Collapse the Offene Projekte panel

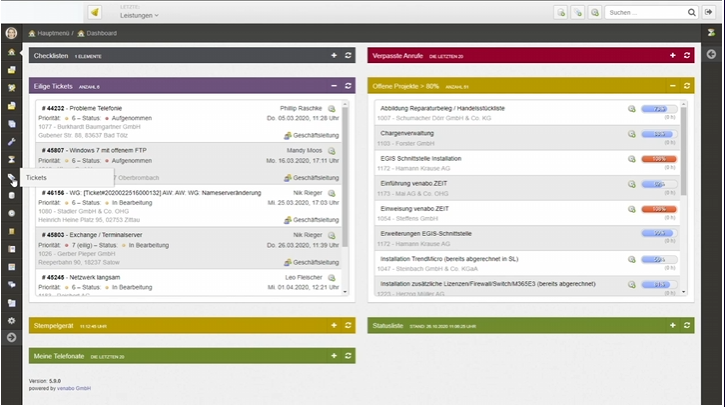pyautogui.click(x=673, y=86)
